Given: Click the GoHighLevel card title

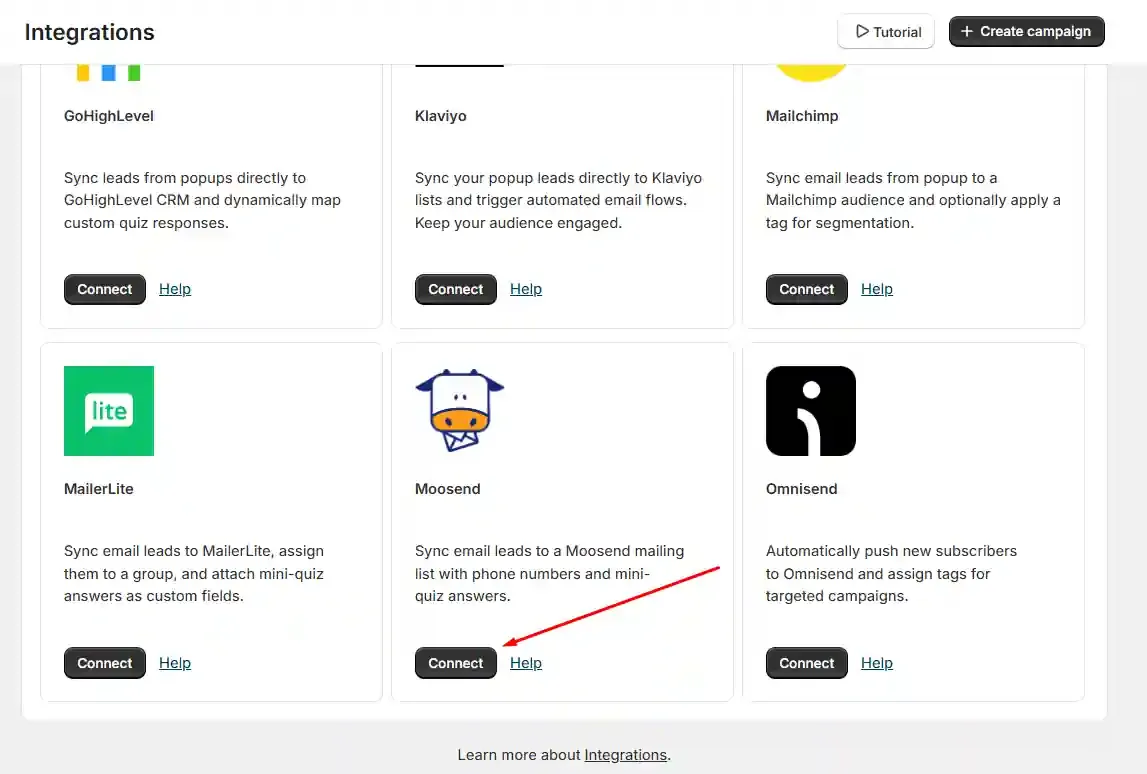Looking at the screenshot, I should [x=108, y=116].
